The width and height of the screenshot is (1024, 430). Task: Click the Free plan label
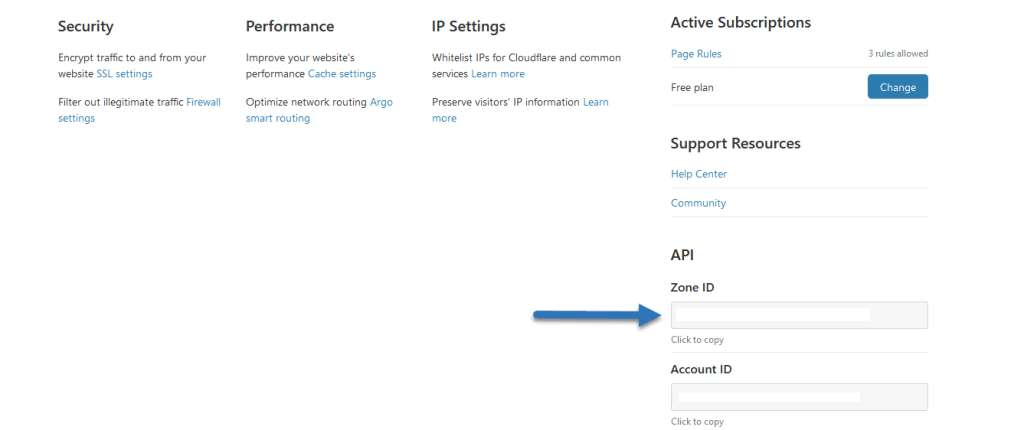tap(692, 87)
